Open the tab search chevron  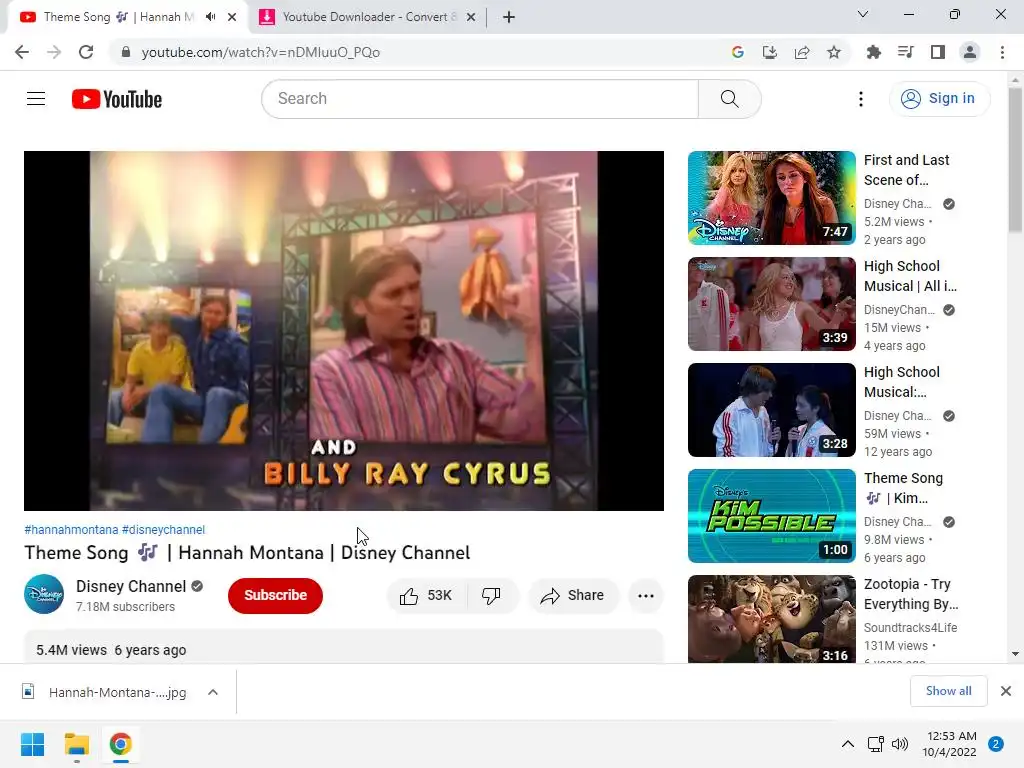(x=863, y=14)
